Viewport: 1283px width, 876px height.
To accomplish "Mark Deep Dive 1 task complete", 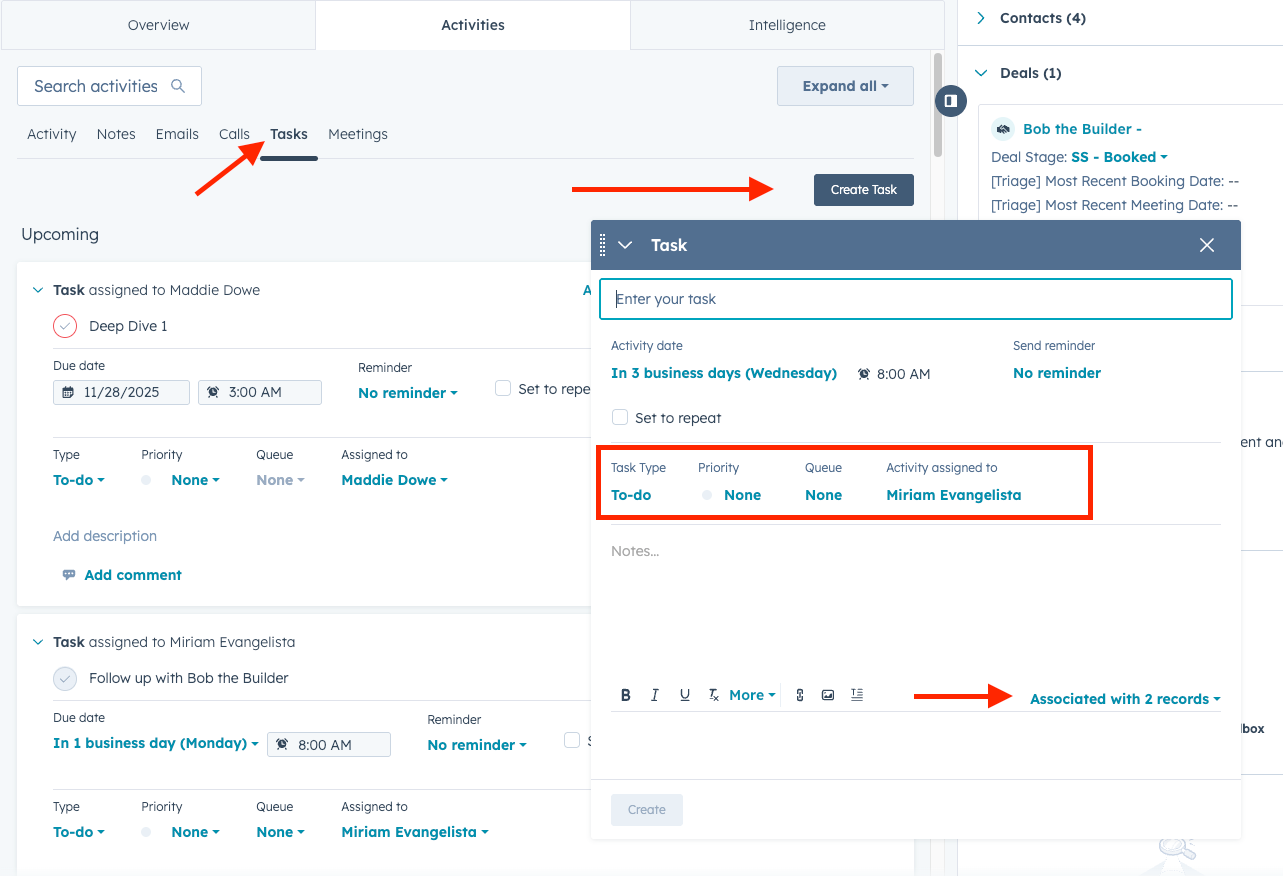I will tap(65, 326).
